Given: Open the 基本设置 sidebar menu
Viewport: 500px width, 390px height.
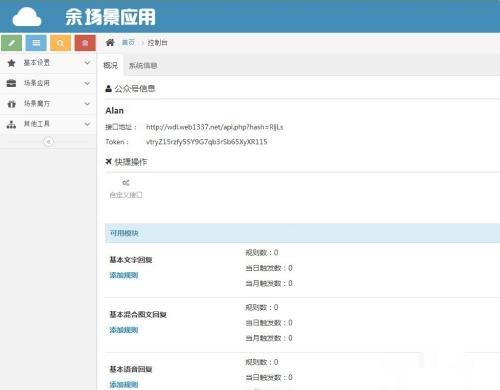Looking at the screenshot, I should pos(48,63).
